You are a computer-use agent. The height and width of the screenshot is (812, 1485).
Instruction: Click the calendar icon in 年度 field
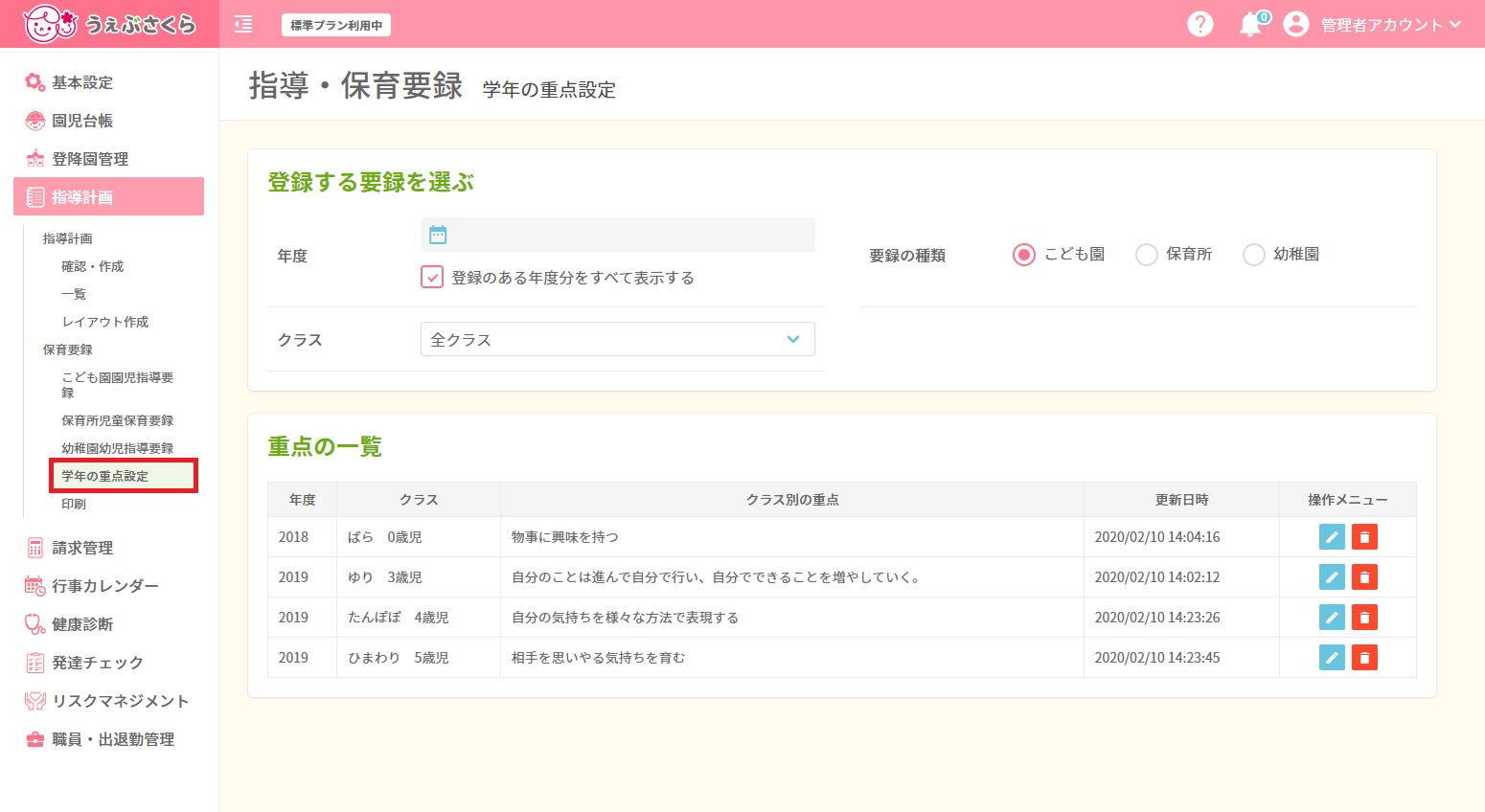(438, 235)
